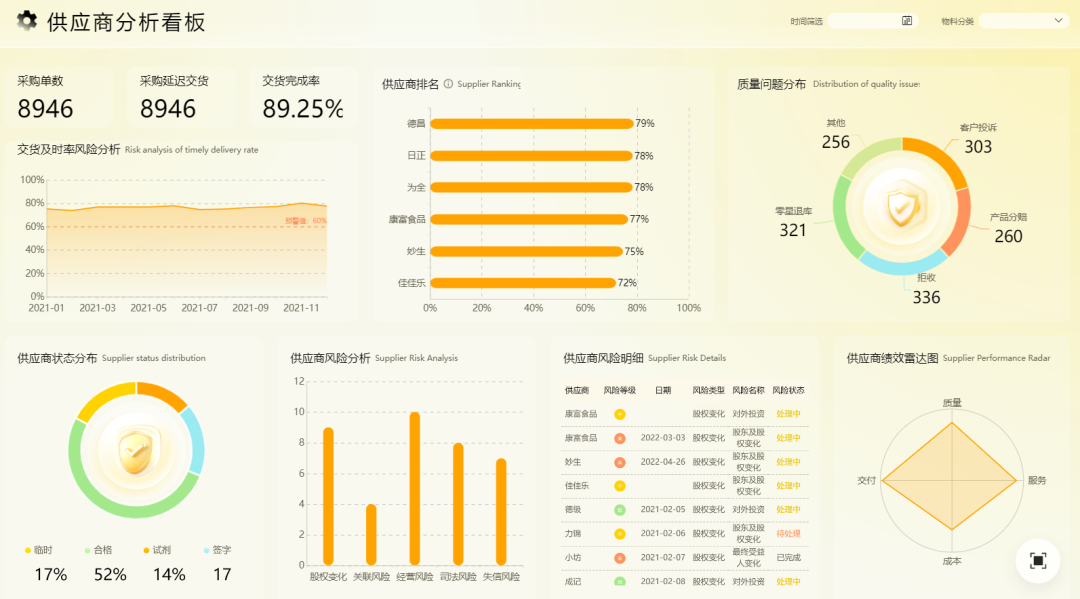This screenshot has width=1080, height=599.
Task: Toggle the 临时 legend item
Action: [39, 550]
